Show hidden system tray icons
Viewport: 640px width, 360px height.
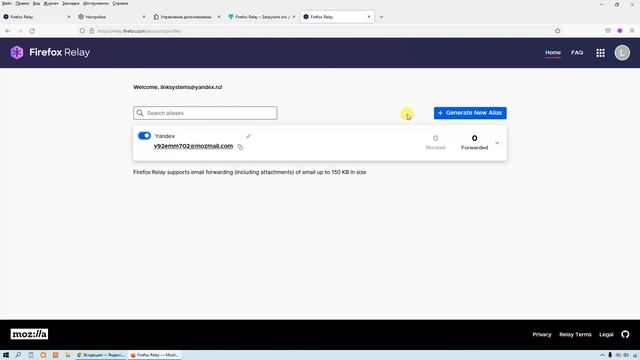[x=602, y=355]
